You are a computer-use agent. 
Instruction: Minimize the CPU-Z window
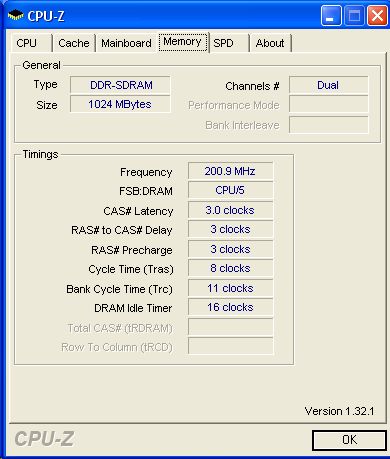click(x=331, y=16)
